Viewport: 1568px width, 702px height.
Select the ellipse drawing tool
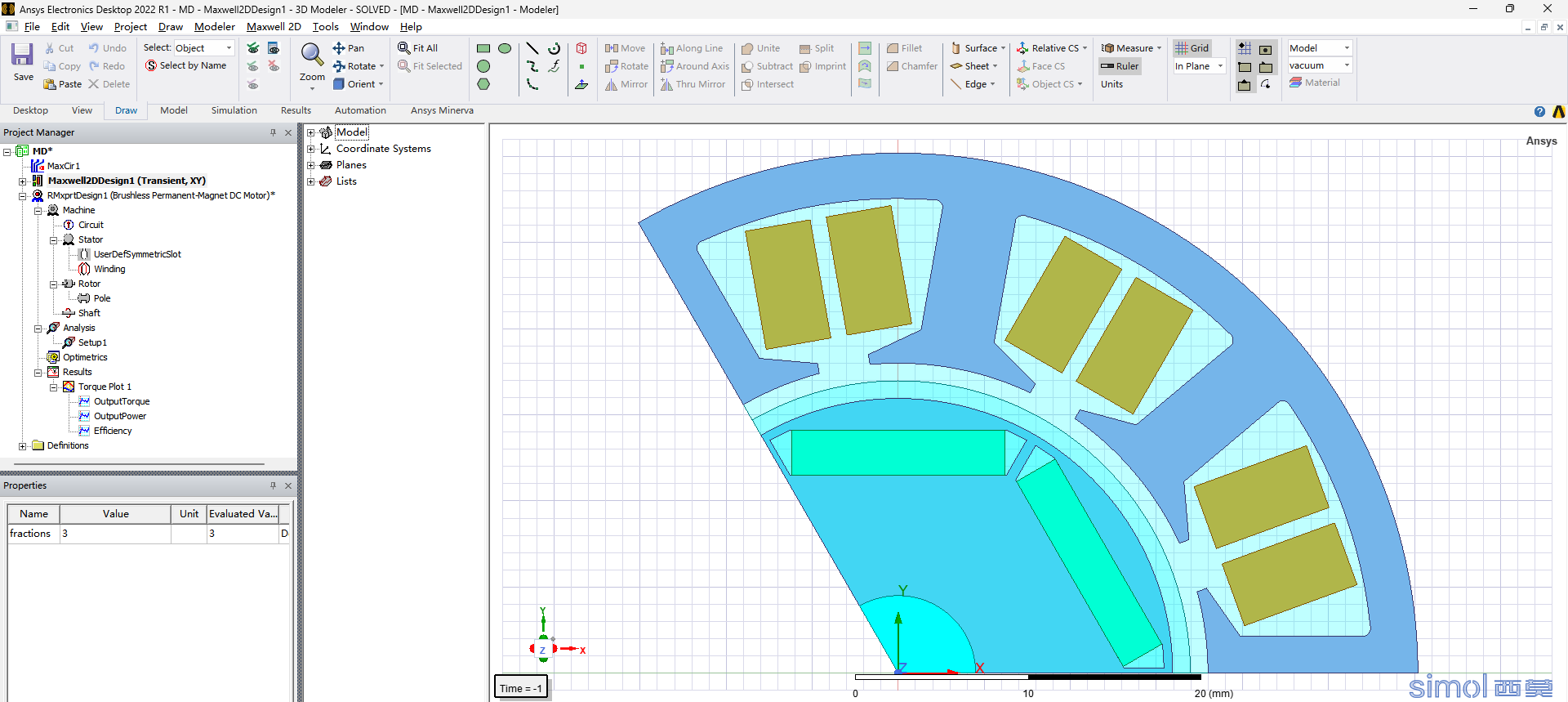pos(505,48)
